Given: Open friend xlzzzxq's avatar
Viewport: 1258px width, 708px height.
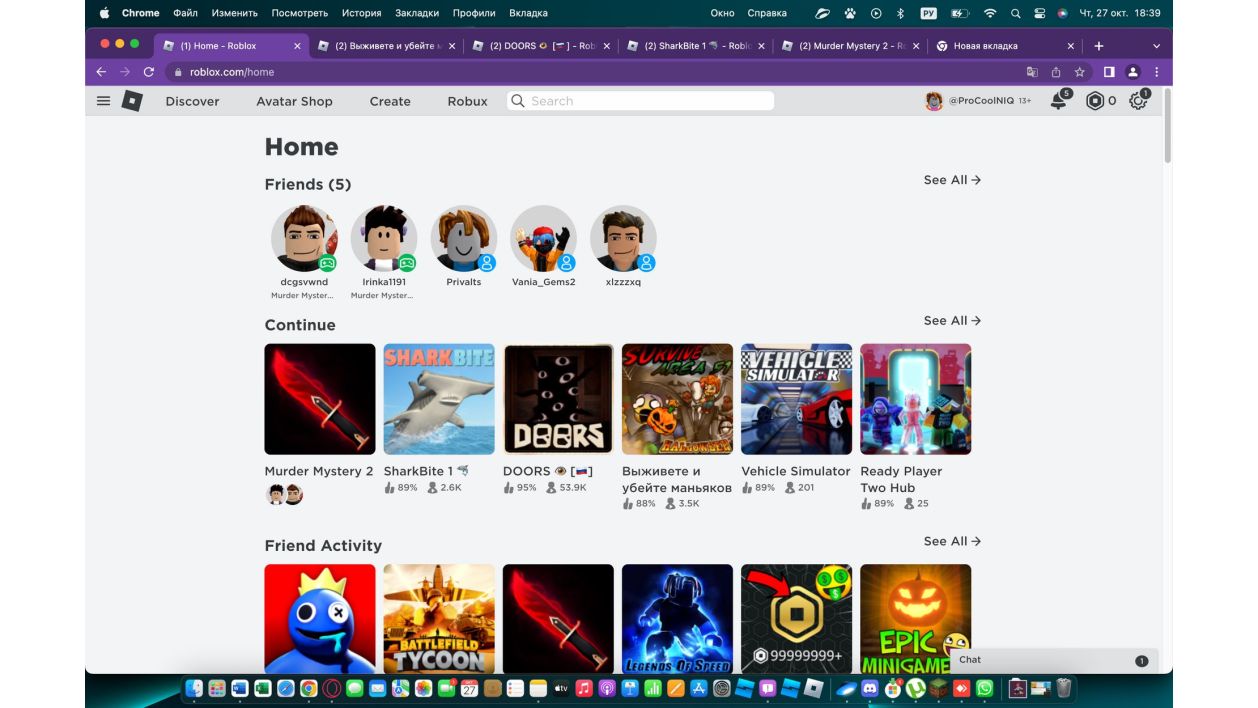Looking at the screenshot, I should click(623, 239).
